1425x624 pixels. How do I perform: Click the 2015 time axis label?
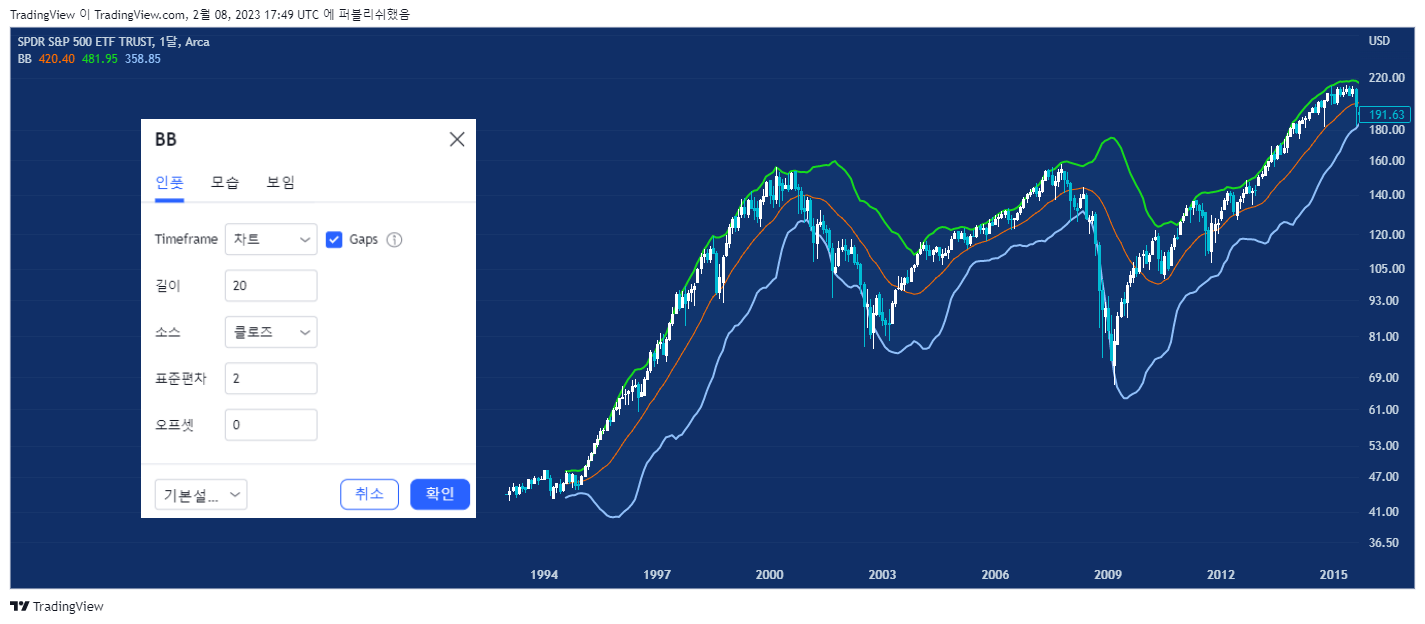pyautogui.click(x=1334, y=575)
